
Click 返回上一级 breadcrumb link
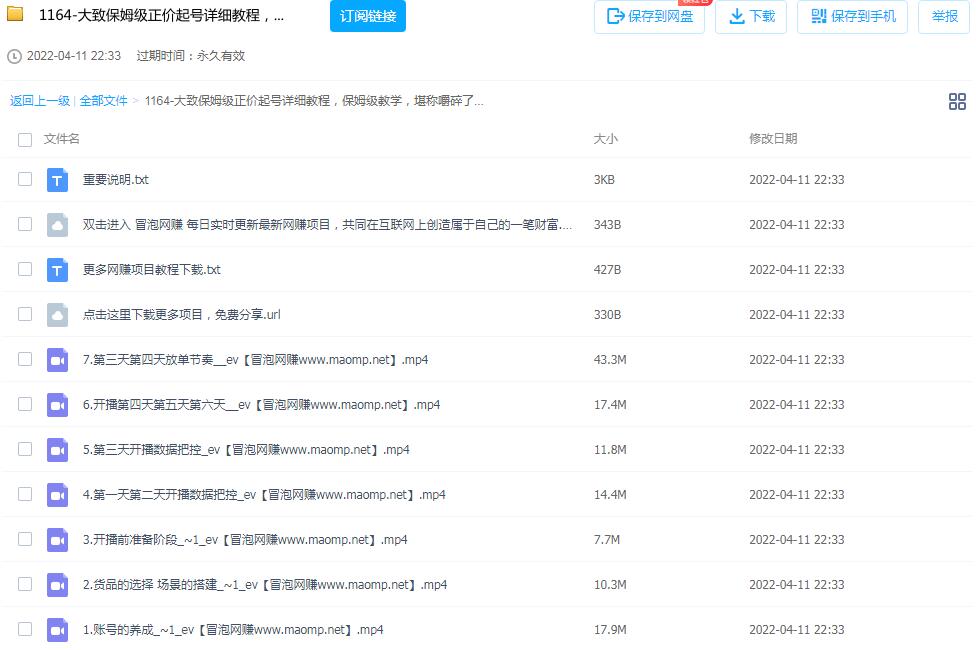[40, 101]
